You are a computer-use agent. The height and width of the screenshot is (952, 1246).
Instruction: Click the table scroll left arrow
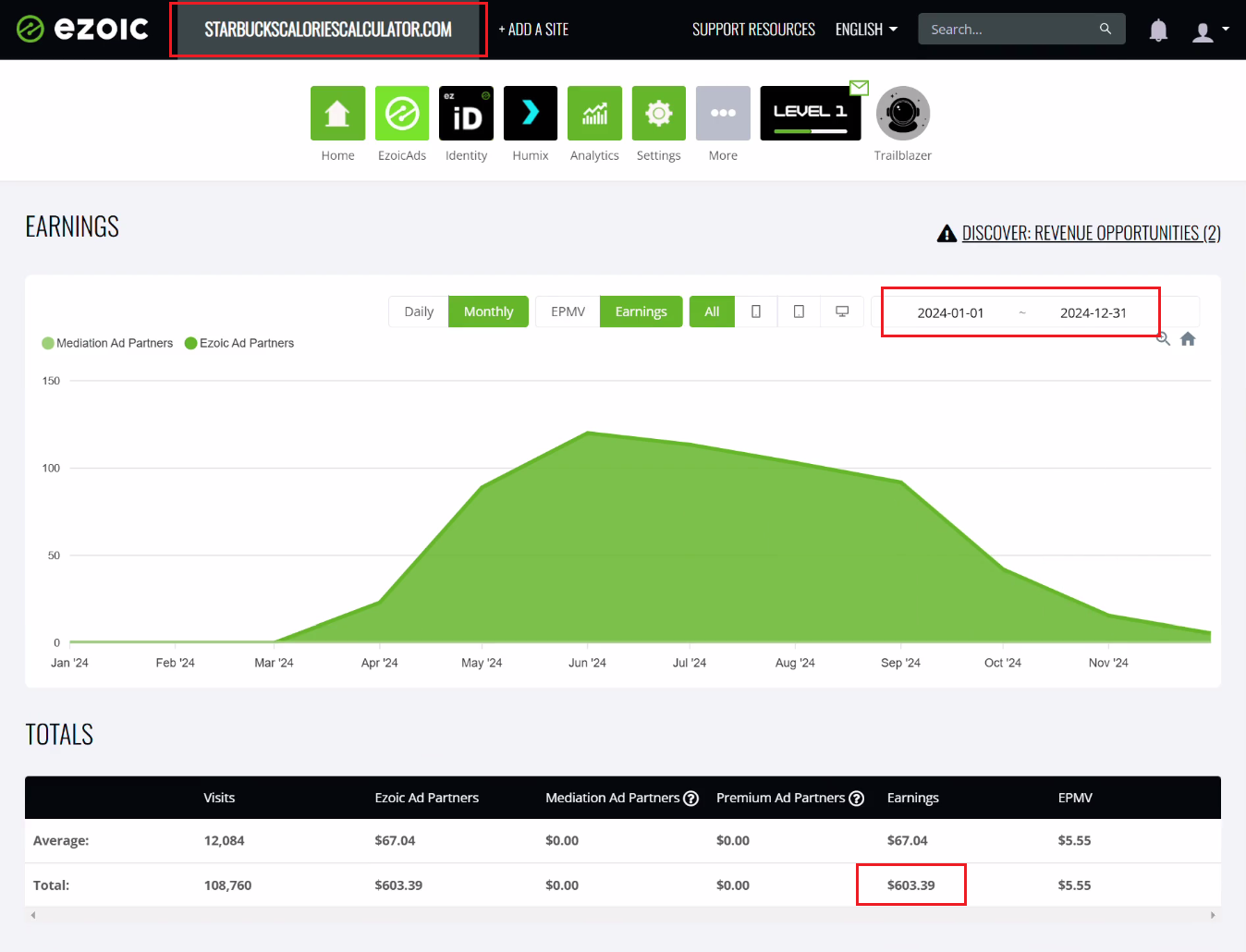pos(33,915)
